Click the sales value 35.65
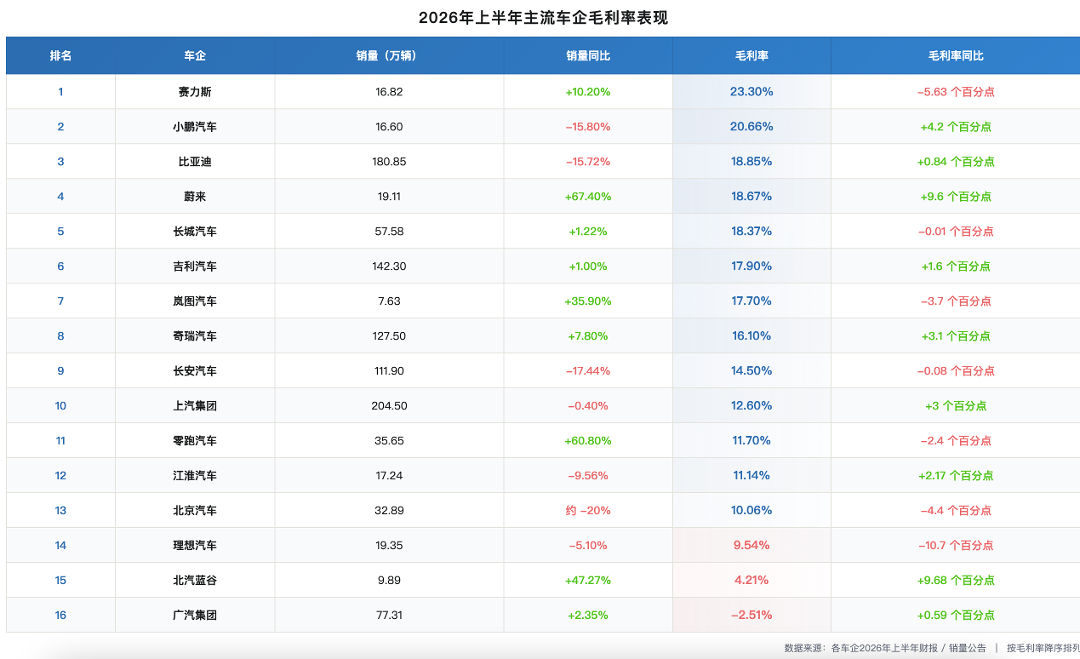The width and height of the screenshot is (1080, 659). [389, 441]
